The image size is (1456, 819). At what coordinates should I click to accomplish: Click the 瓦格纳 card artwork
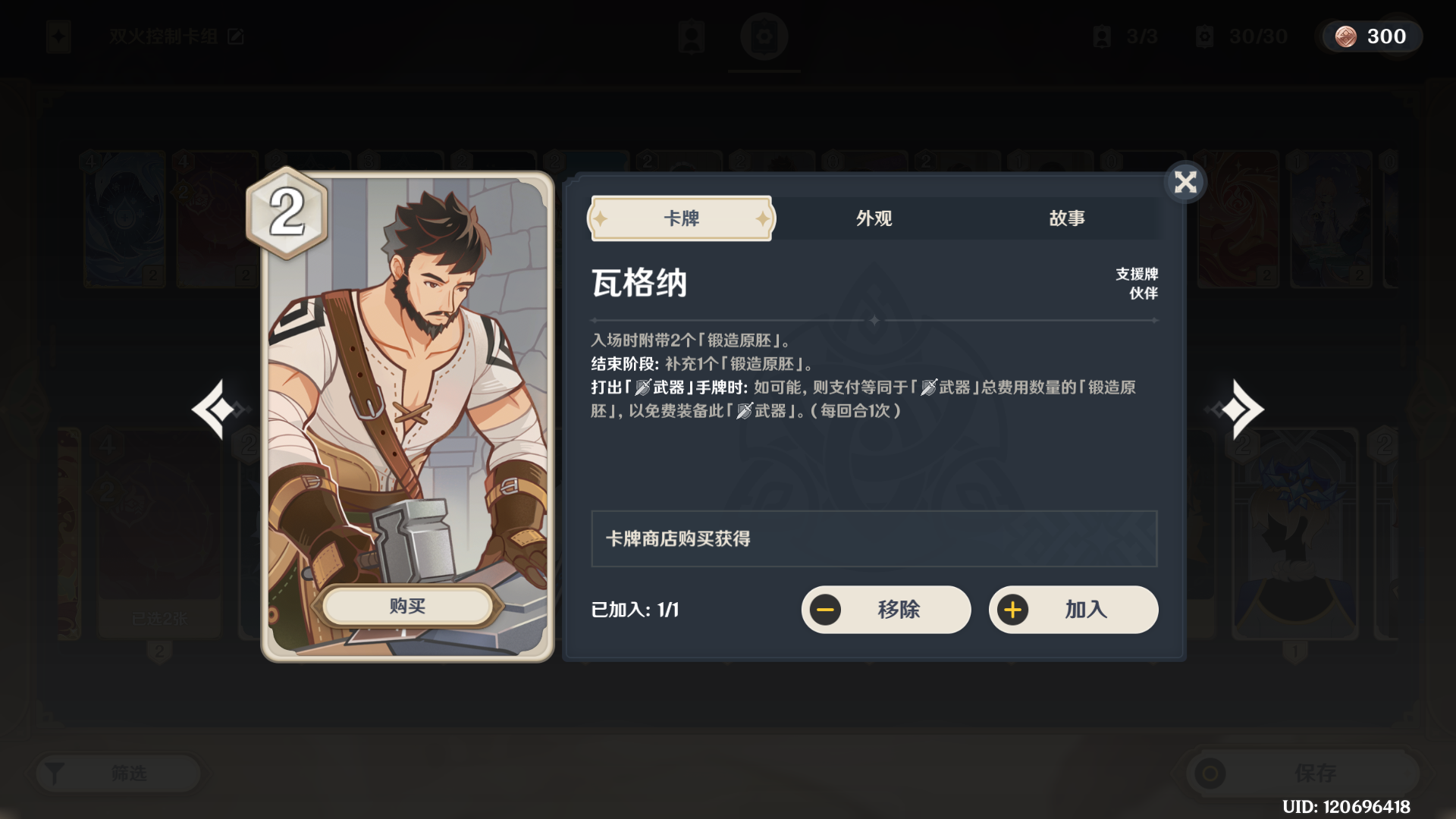pyautogui.click(x=407, y=416)
